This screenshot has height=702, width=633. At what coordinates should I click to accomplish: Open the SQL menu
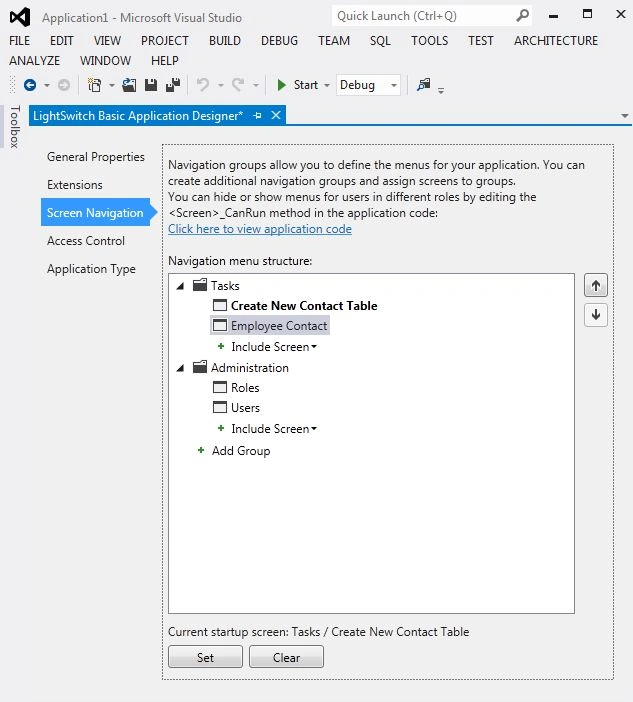pos(380,41)
